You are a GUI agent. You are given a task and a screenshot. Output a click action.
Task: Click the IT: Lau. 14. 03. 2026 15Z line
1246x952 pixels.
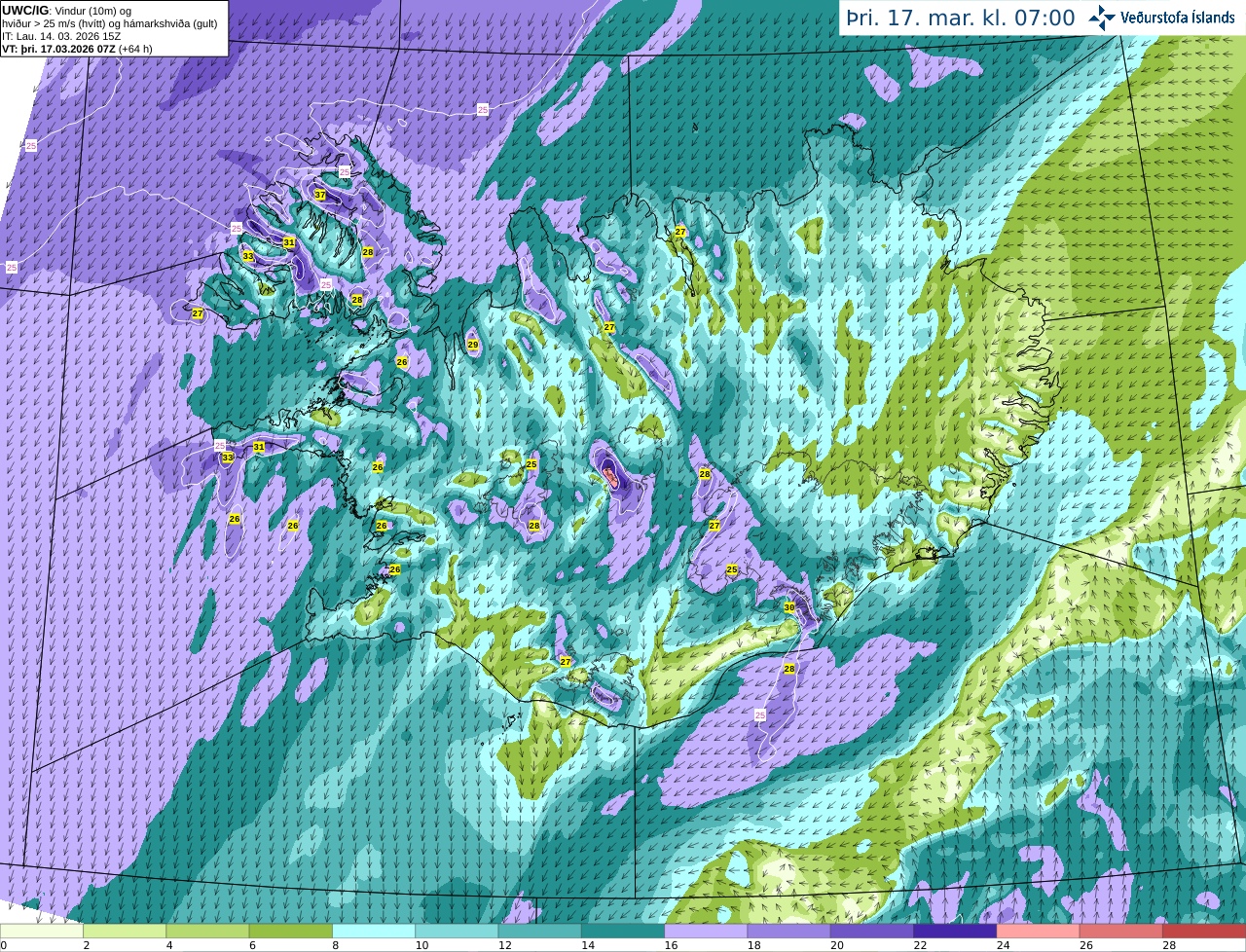63,36
